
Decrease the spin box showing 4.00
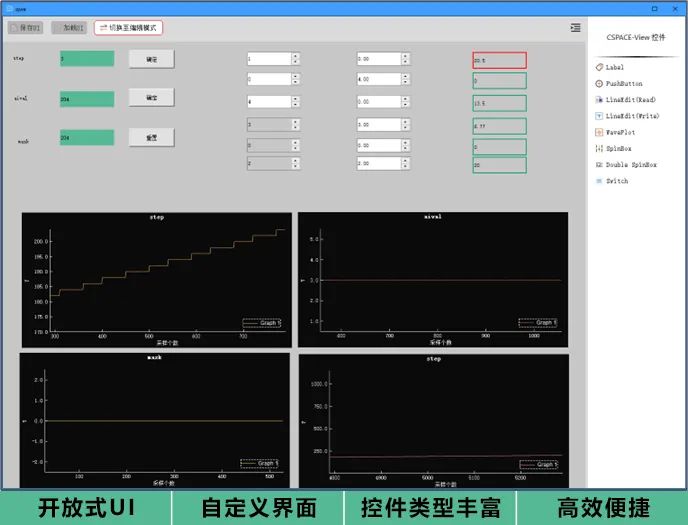[405, 82]
